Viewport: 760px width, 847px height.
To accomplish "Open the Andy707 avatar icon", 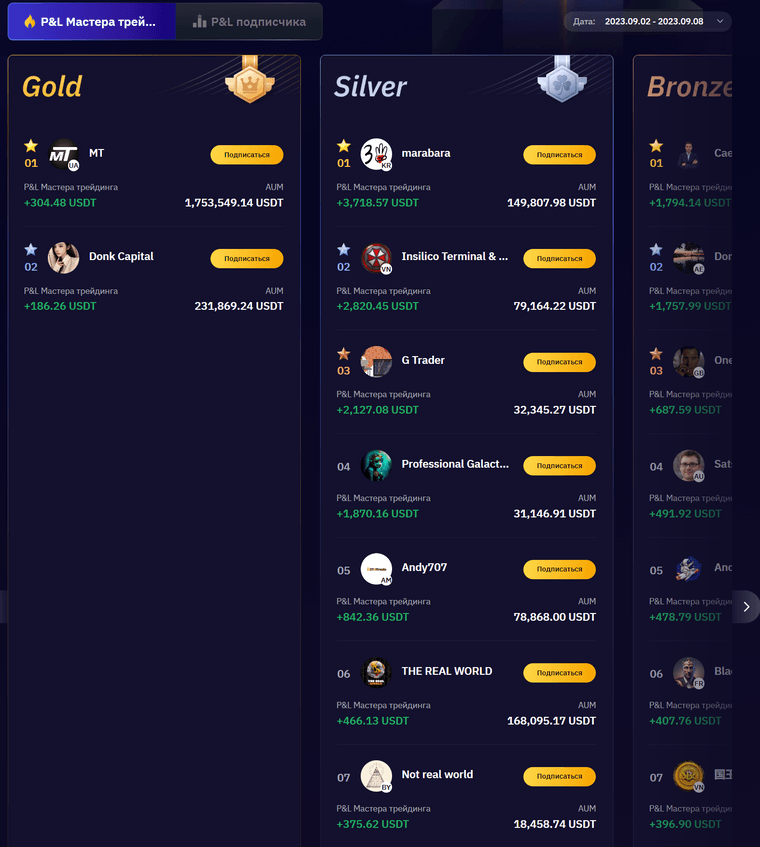I will click(376, 569).
